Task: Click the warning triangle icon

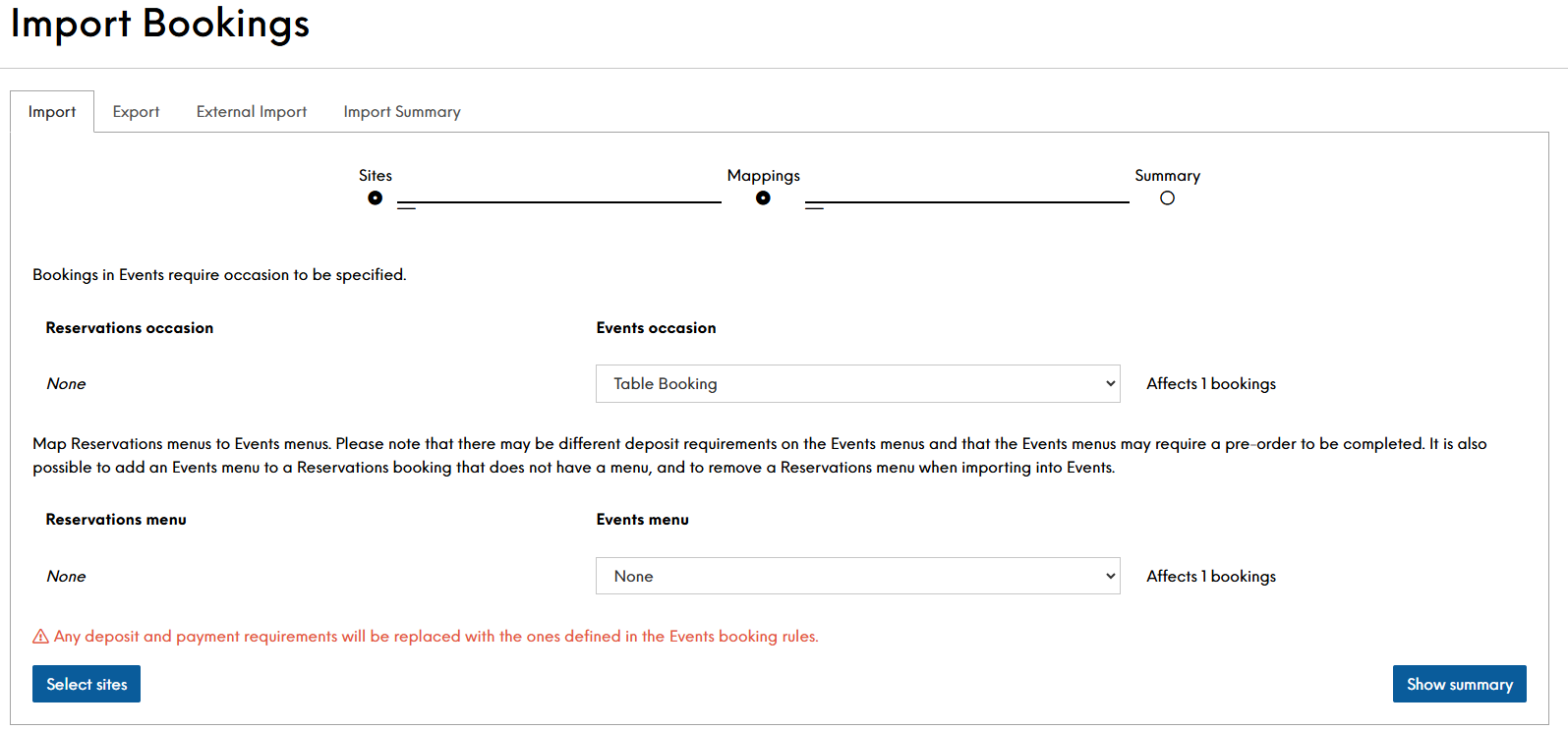Action: [40, 637]
